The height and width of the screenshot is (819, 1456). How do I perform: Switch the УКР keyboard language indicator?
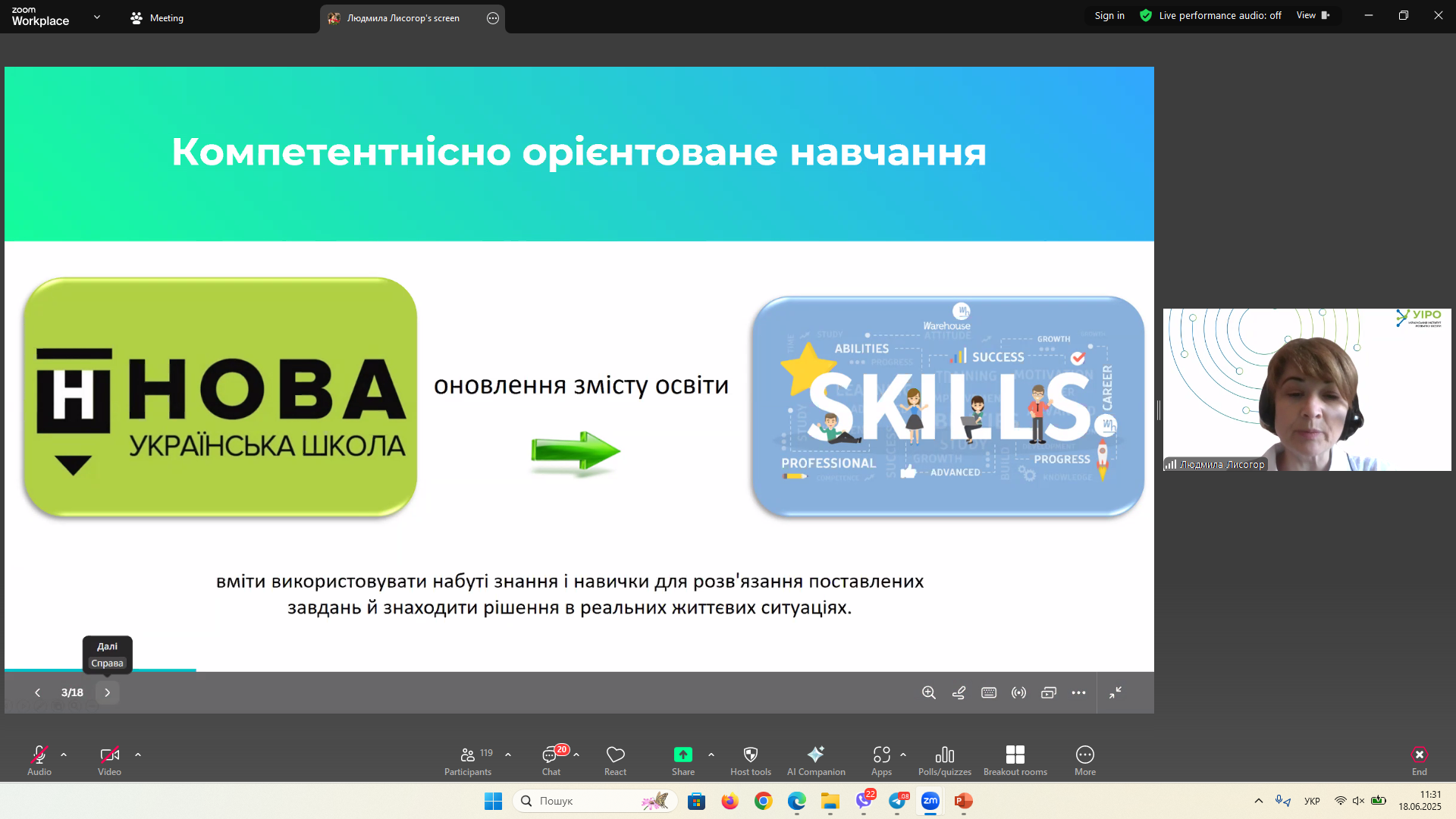pyautogui.click(x=1312, y=801)
